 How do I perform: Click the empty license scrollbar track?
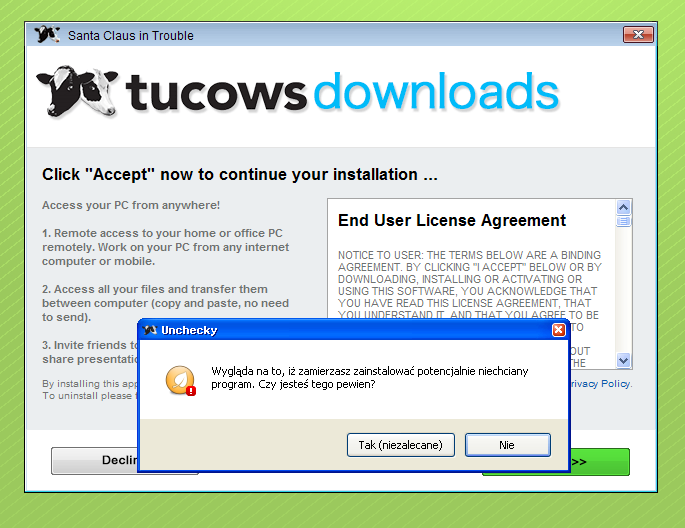[623, 290]
